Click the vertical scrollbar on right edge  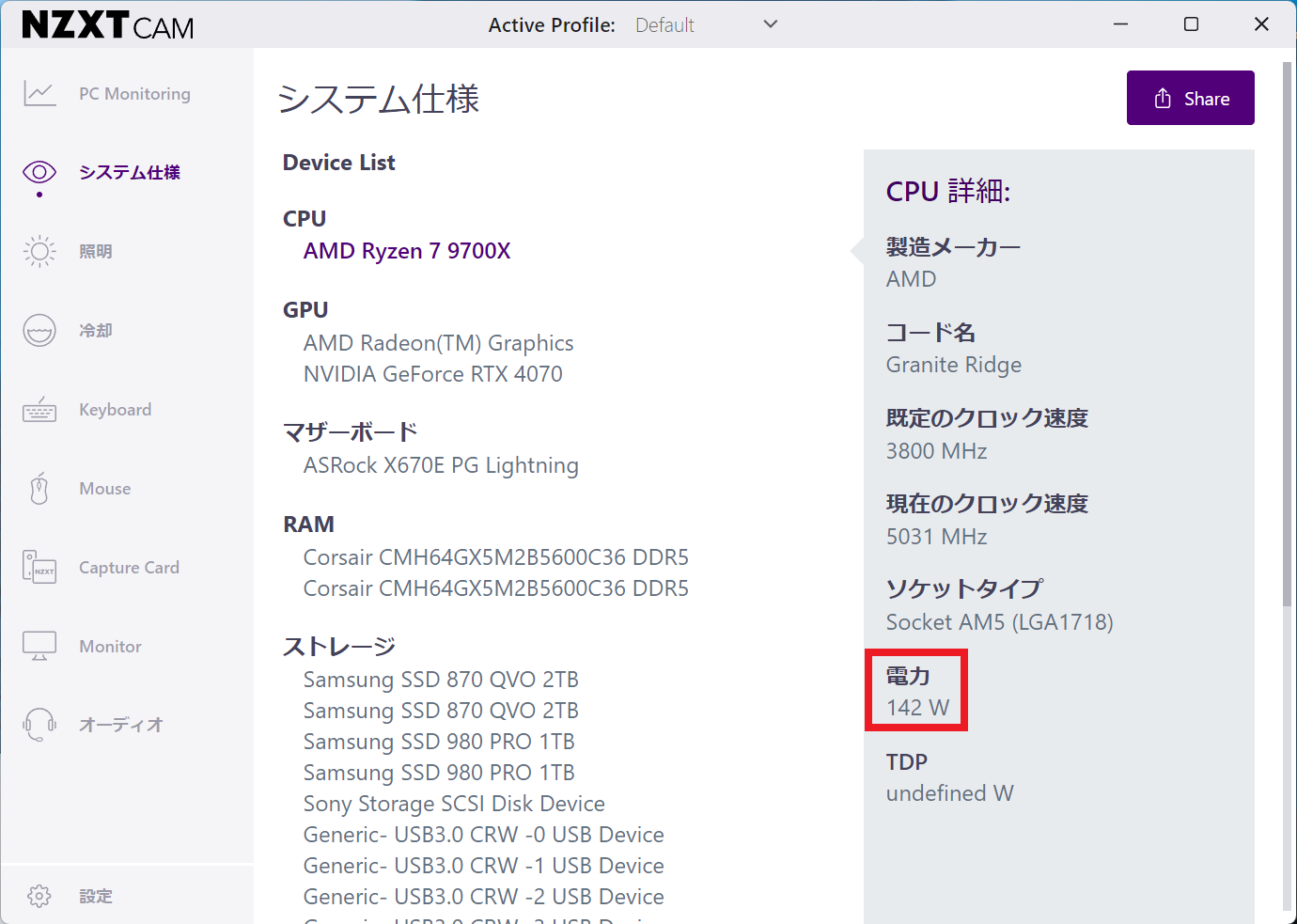(1288, 334)
